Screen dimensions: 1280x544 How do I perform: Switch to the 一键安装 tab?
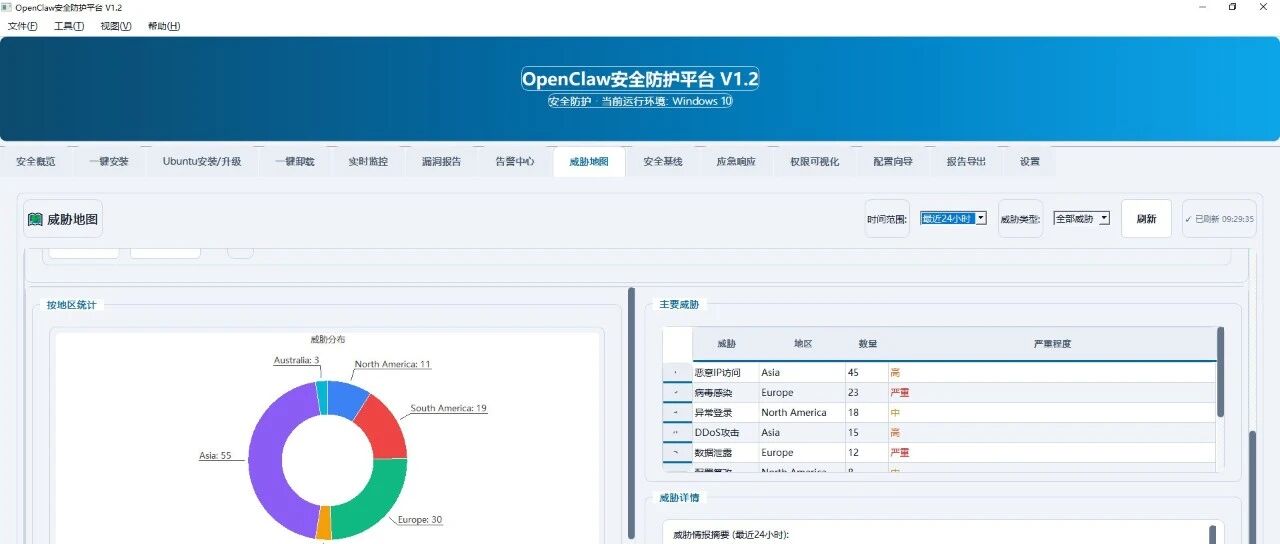[x=109, y=161]
